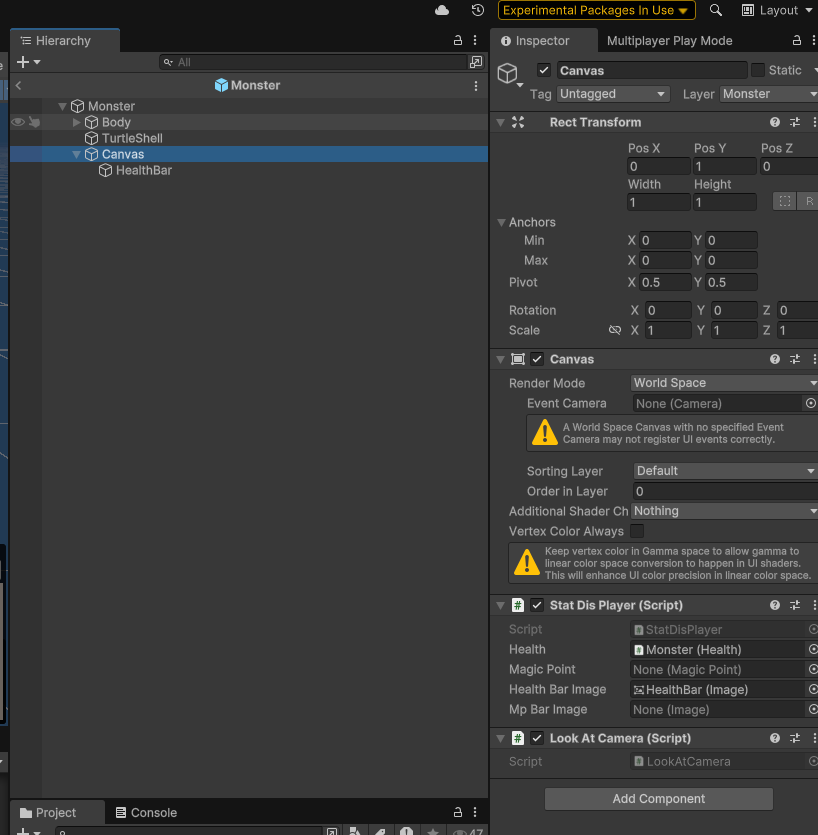Open the Hierarchy panel options menu
The width and height of the screenshot is (818, 835).
(x=475, y=40)
